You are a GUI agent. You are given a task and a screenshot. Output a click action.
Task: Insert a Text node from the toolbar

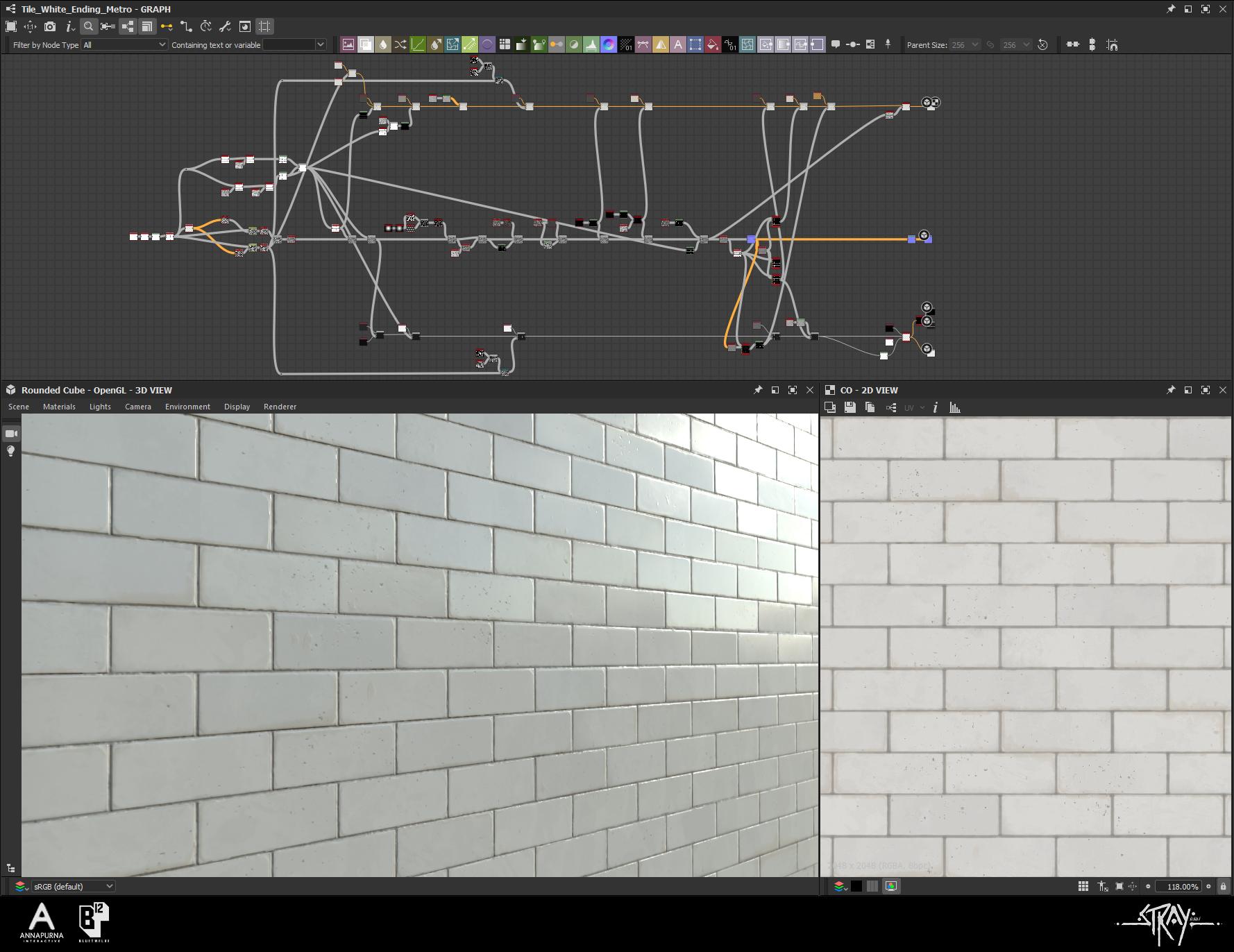tap(678, 44)
